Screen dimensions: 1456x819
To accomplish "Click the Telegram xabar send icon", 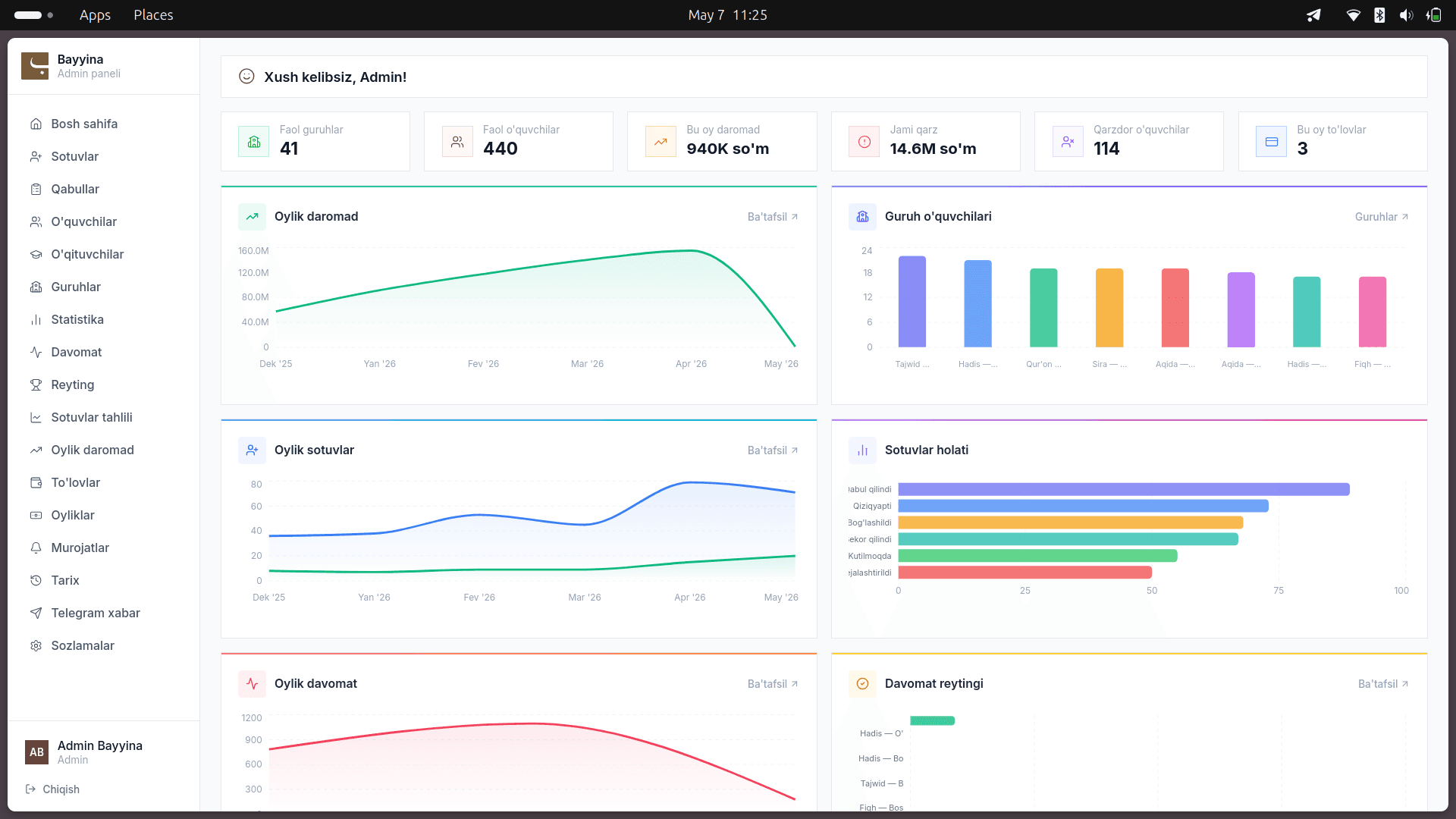I will click(x=36, y=613).
